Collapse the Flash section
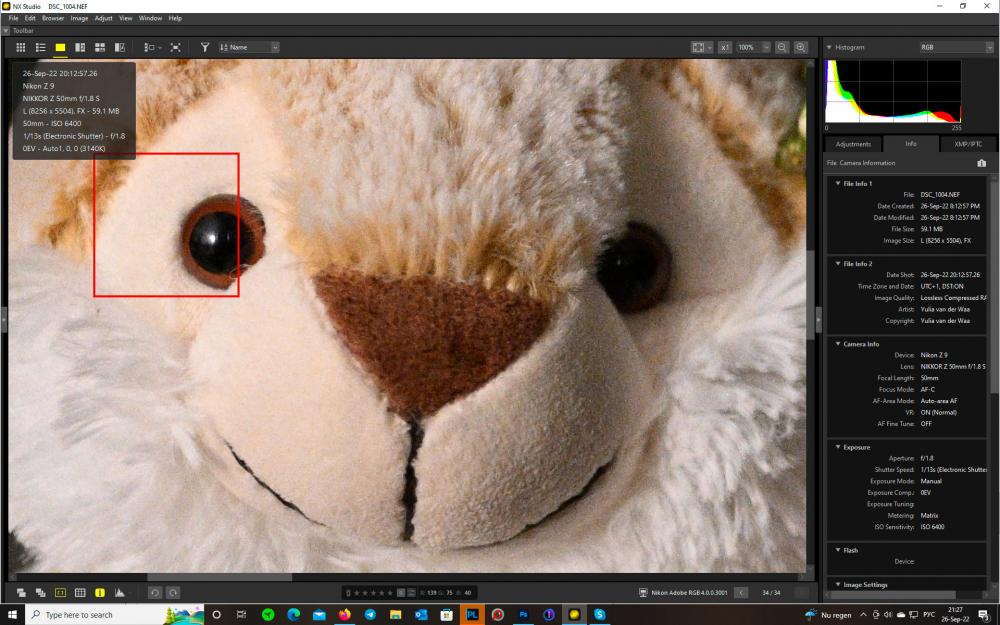1000x625 pixels. click(x=838, y=550)
